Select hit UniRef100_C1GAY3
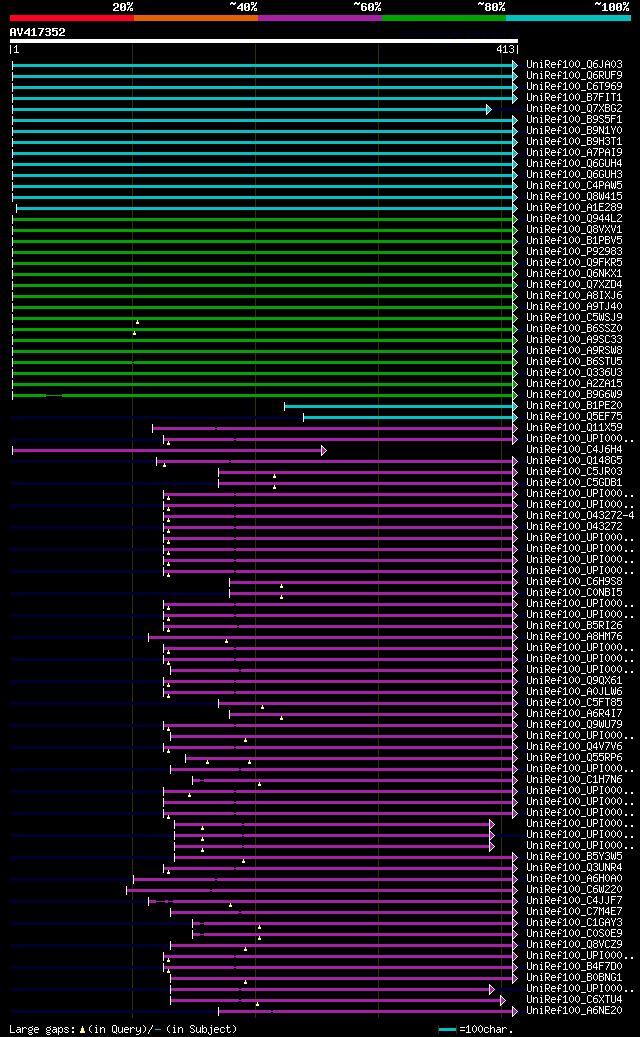 (574, 922)
